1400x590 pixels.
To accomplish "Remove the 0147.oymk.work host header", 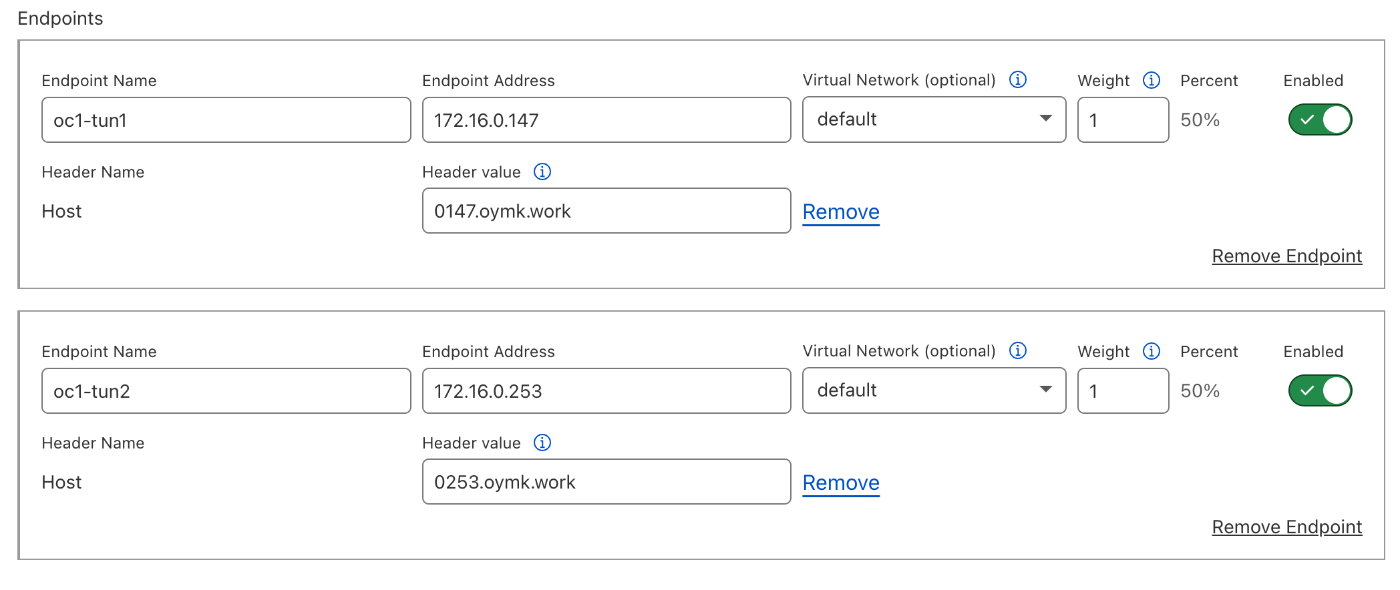I will point(841,212).
